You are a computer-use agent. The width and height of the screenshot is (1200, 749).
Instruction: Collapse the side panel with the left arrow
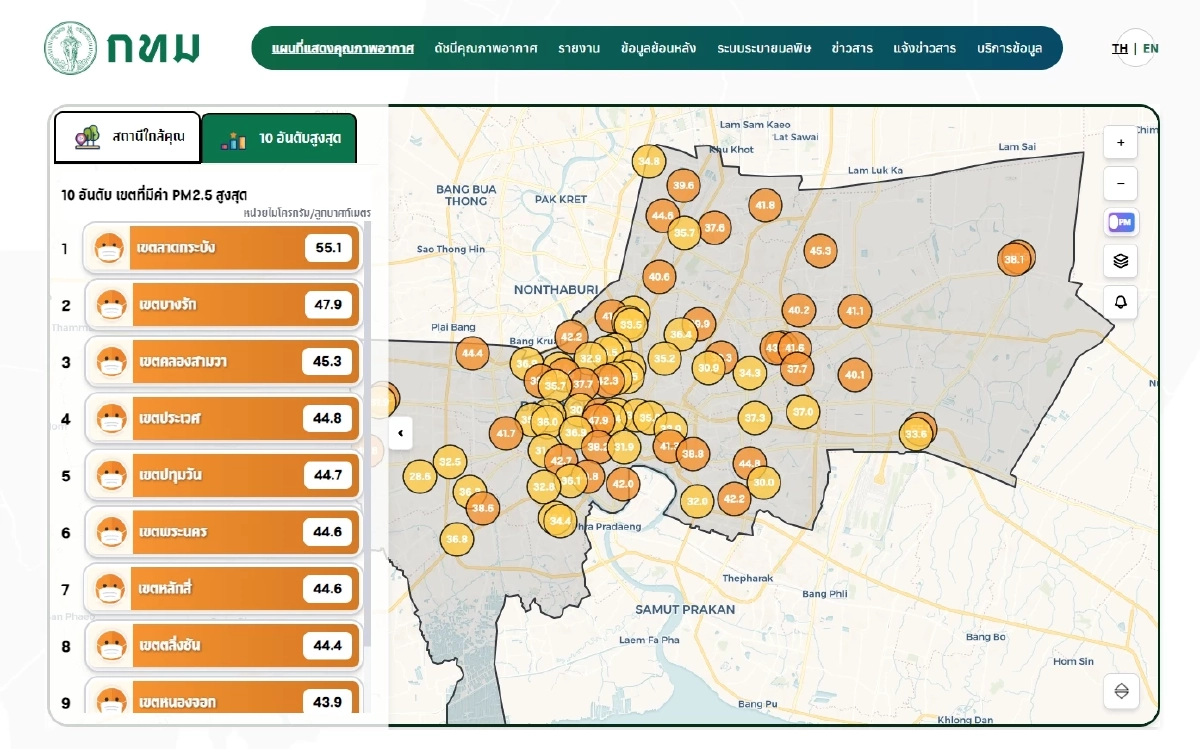pyautogui.click(x=401, y=433)
